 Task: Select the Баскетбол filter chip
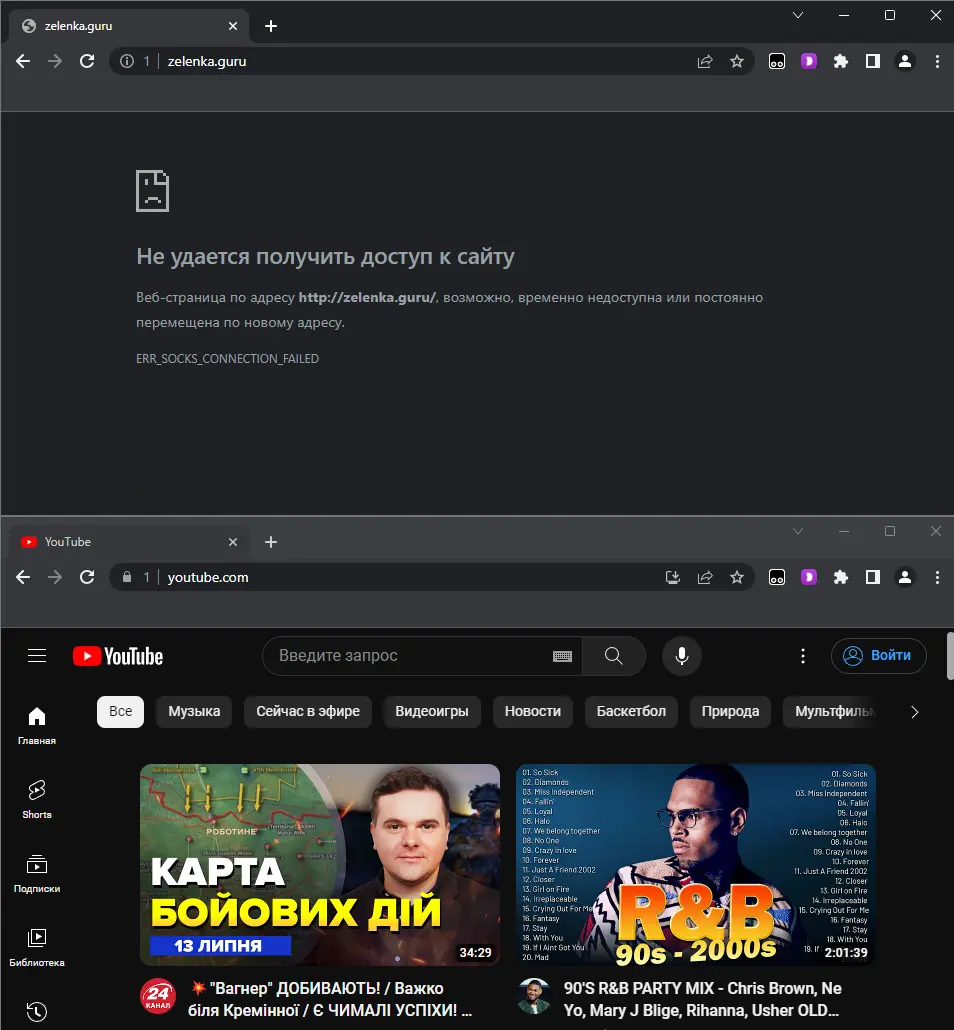pos(631,711)
